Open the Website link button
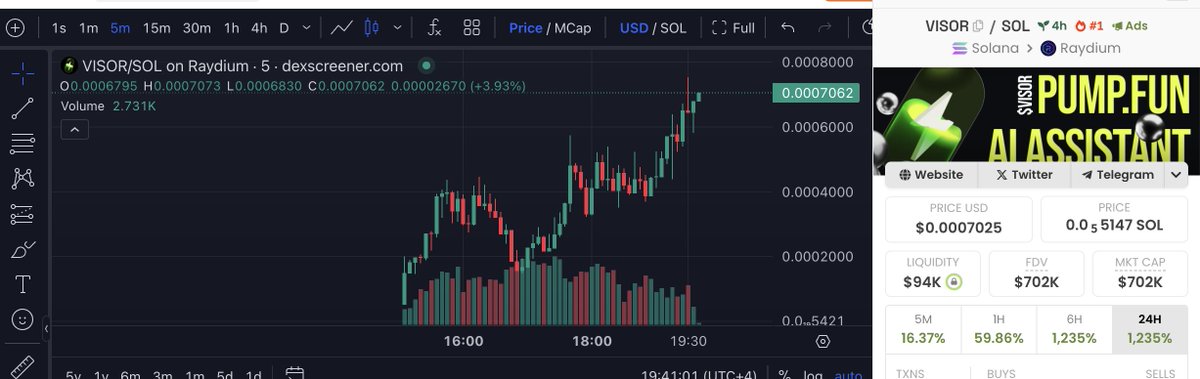Image resolution: width=1200 pixels, height=379 pixels. click(x=931, y=174)
